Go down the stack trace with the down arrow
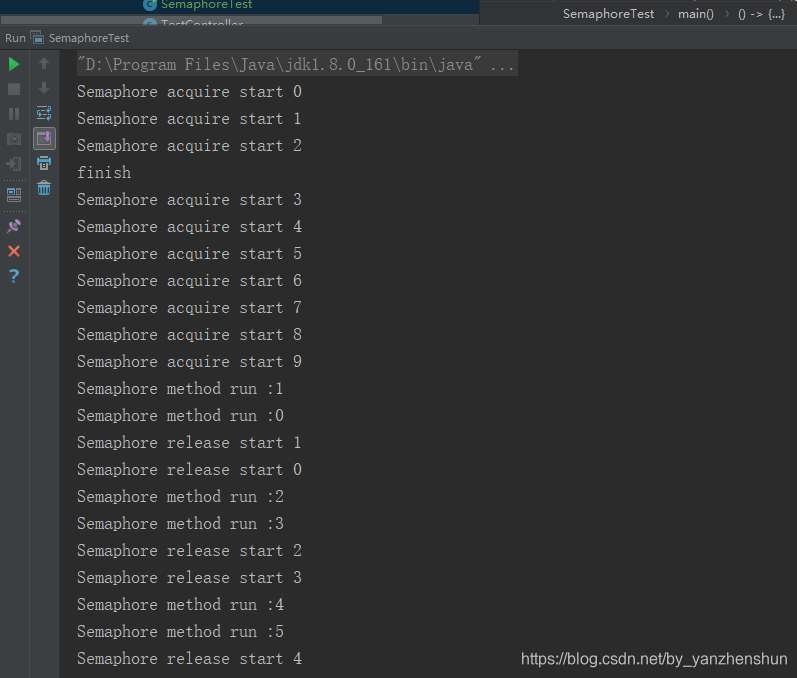The image size is (797, 678). click(44, 88)
